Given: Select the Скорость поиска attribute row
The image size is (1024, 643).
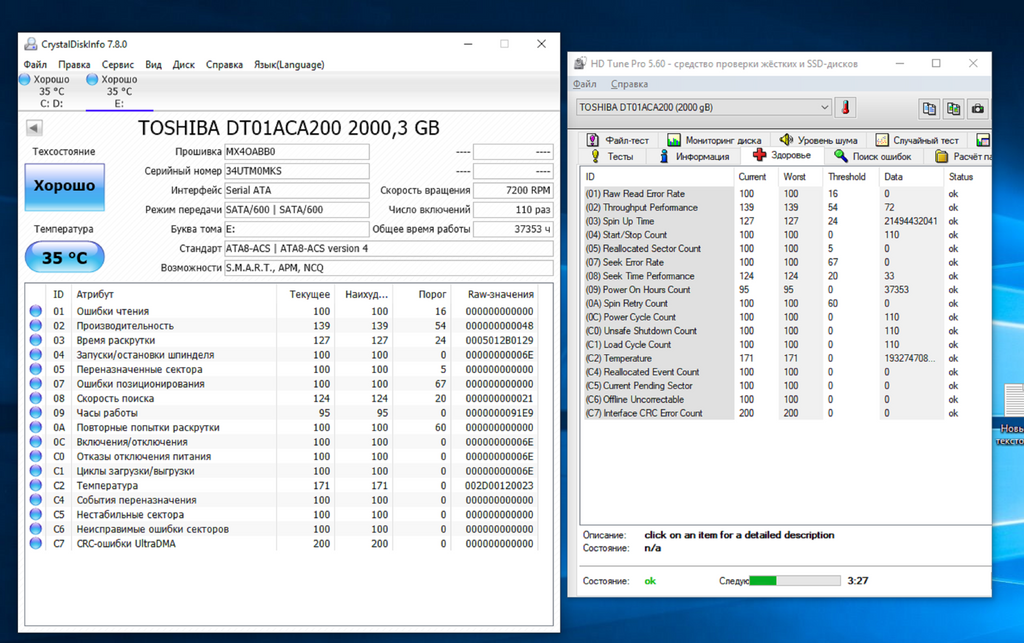Looking at the screenshot, I should click(283, 399).
